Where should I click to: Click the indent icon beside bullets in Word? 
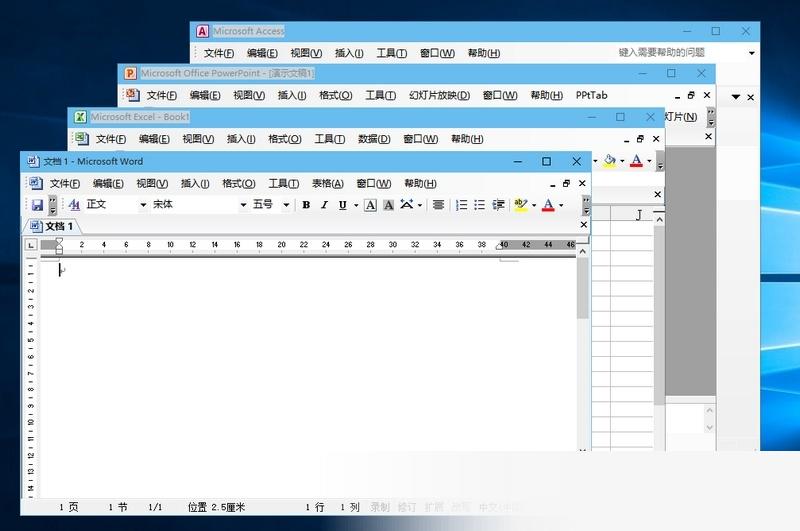pyautogui.click(x=498, y=205)
